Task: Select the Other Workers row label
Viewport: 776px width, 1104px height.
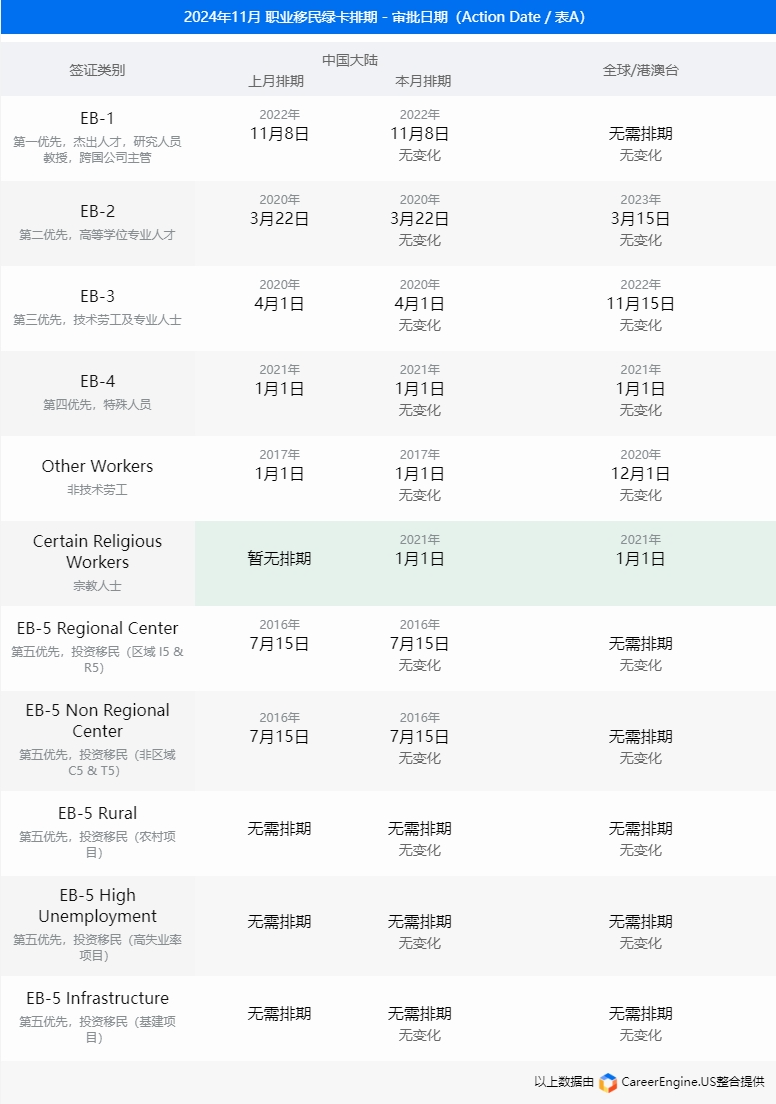Action: pyautogui.click(x=97, y=466)
